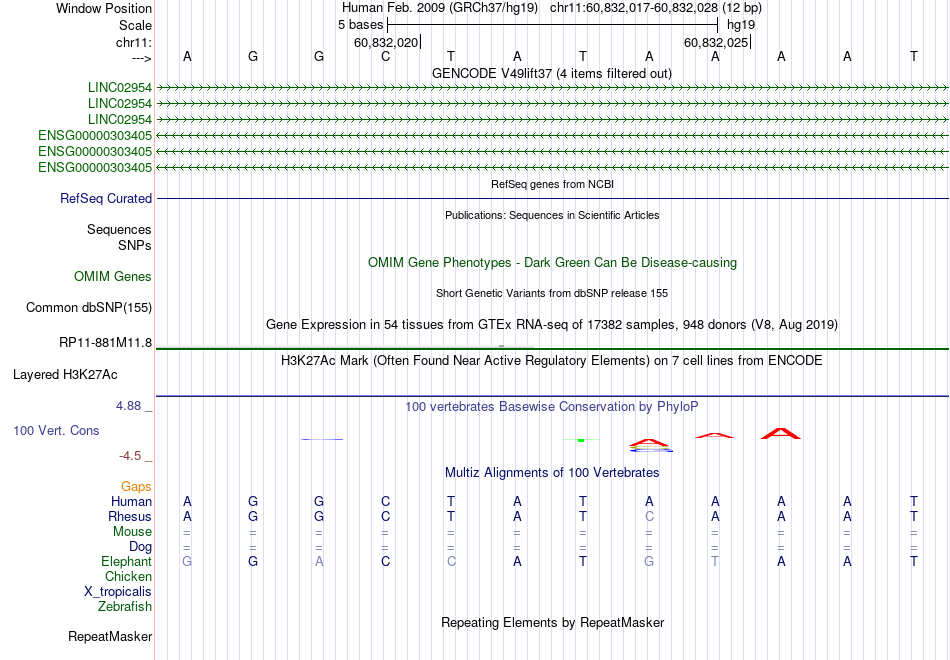The height and width of the screenshot is (660, 950).
Task: Click the Elephant alignment species label
Action: (x=126, y=562)
